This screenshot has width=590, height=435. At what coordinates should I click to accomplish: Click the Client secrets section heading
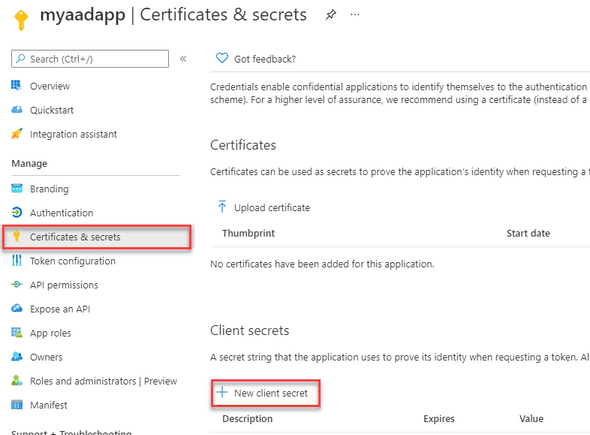[249, 330]
